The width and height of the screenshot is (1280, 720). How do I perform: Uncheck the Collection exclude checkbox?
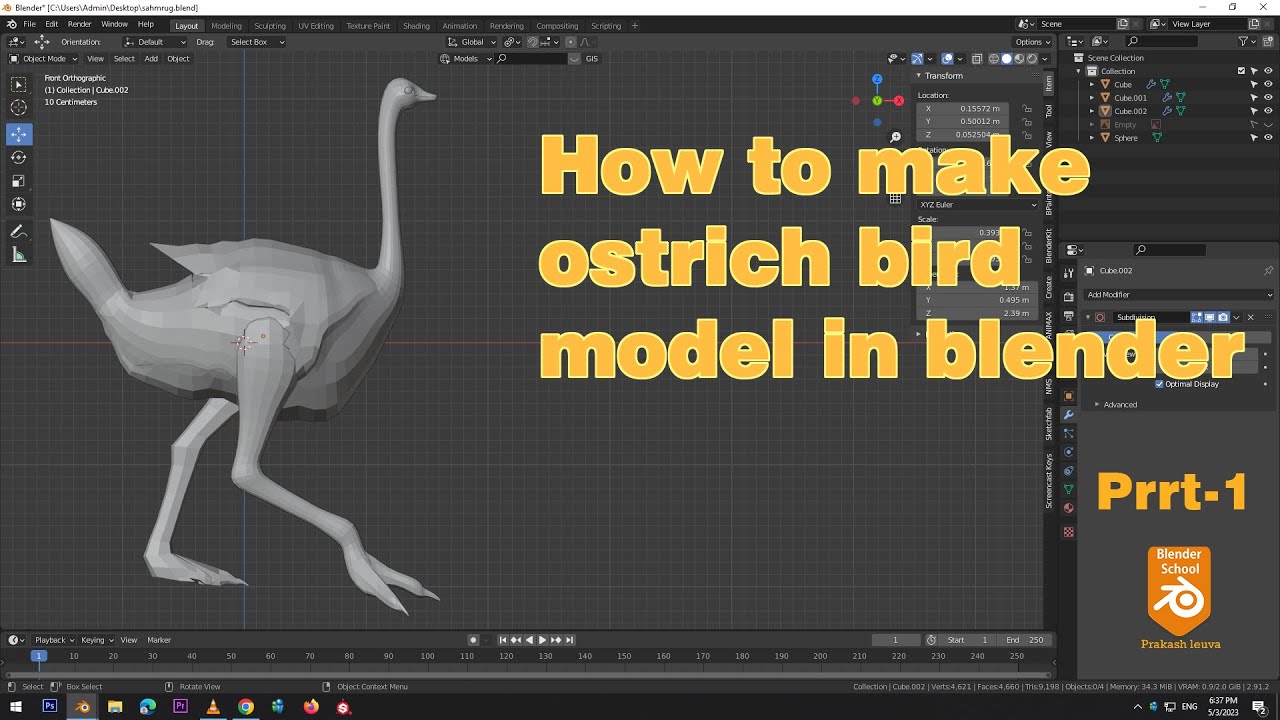1241,71
